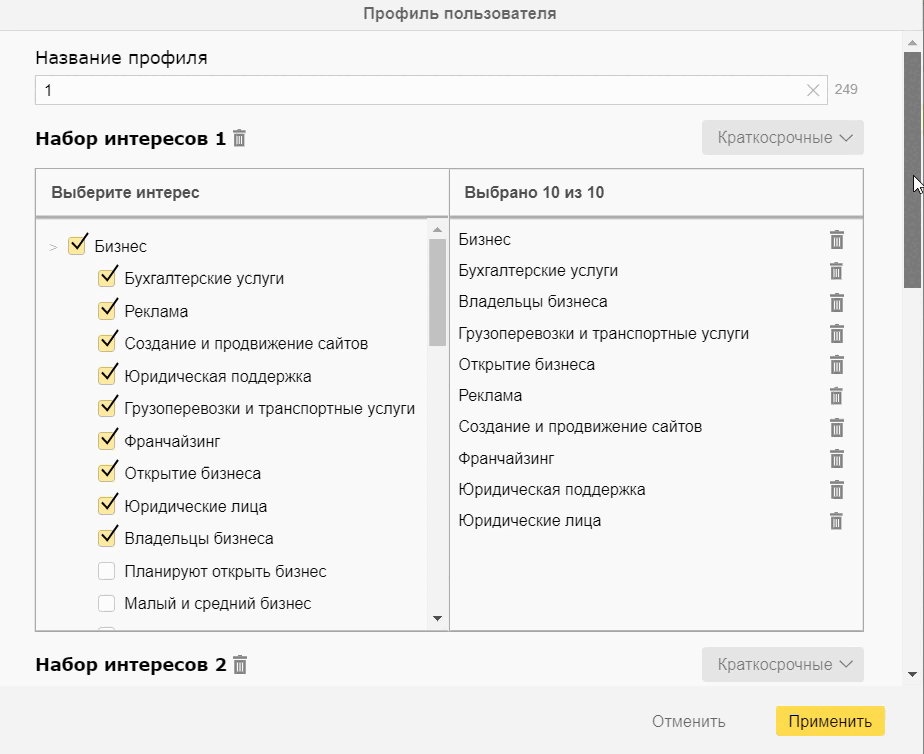Click Франчайзинг text in selected list
924x754 pixels.
coord(506,458)
